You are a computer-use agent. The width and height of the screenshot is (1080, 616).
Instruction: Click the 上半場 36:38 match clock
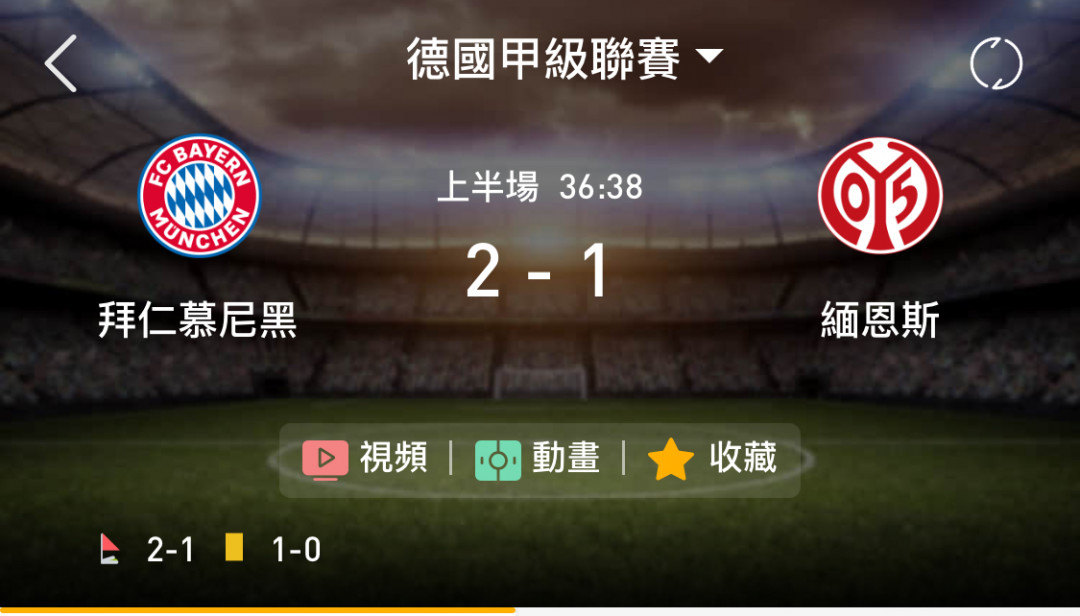click(540, 187)
